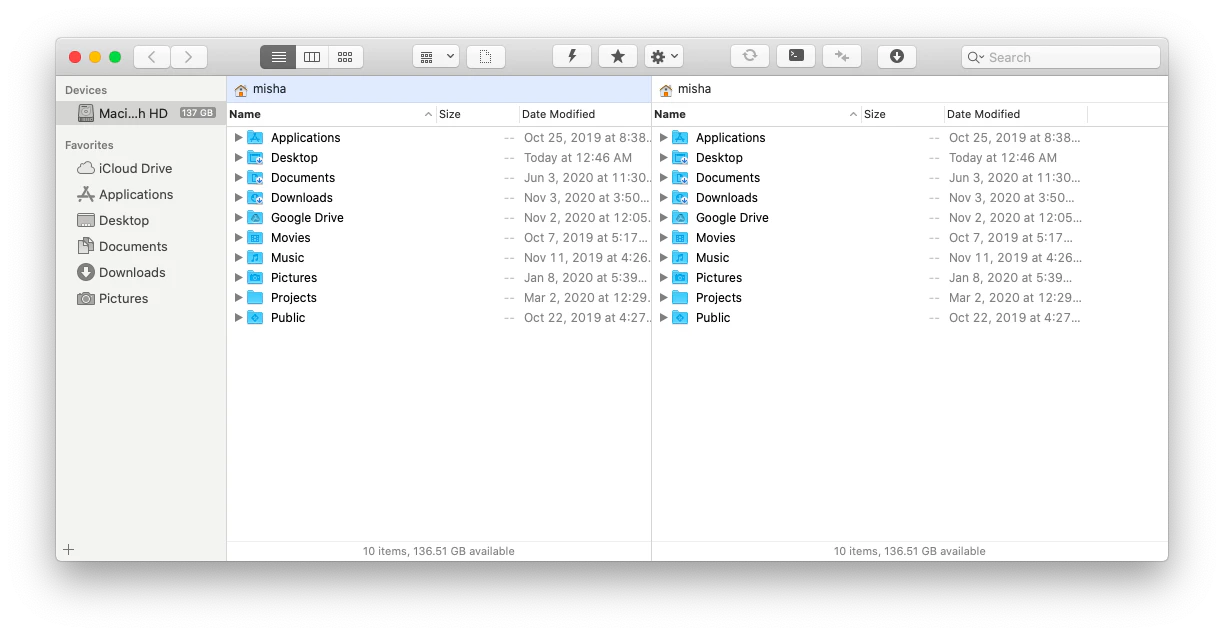
Task: Click the quick actions lightning bolt icon
Action: [x=572, y=57]
